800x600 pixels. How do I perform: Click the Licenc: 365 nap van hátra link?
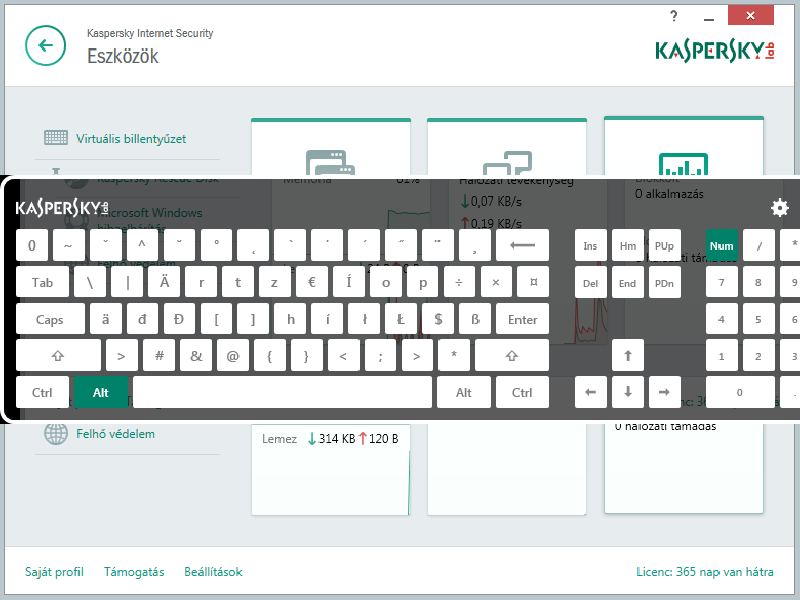(x=705, y=572)
